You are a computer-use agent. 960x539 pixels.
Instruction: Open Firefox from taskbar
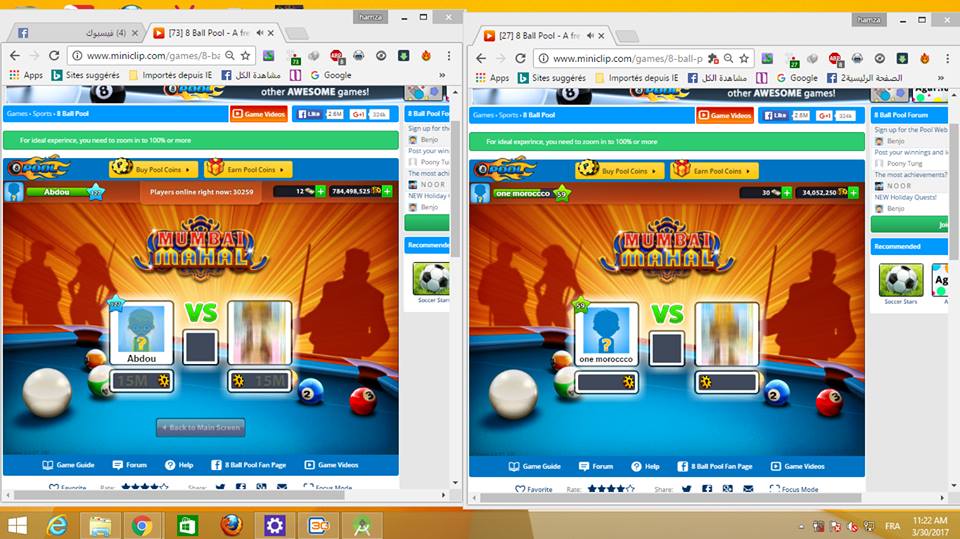tap(231, 525)
